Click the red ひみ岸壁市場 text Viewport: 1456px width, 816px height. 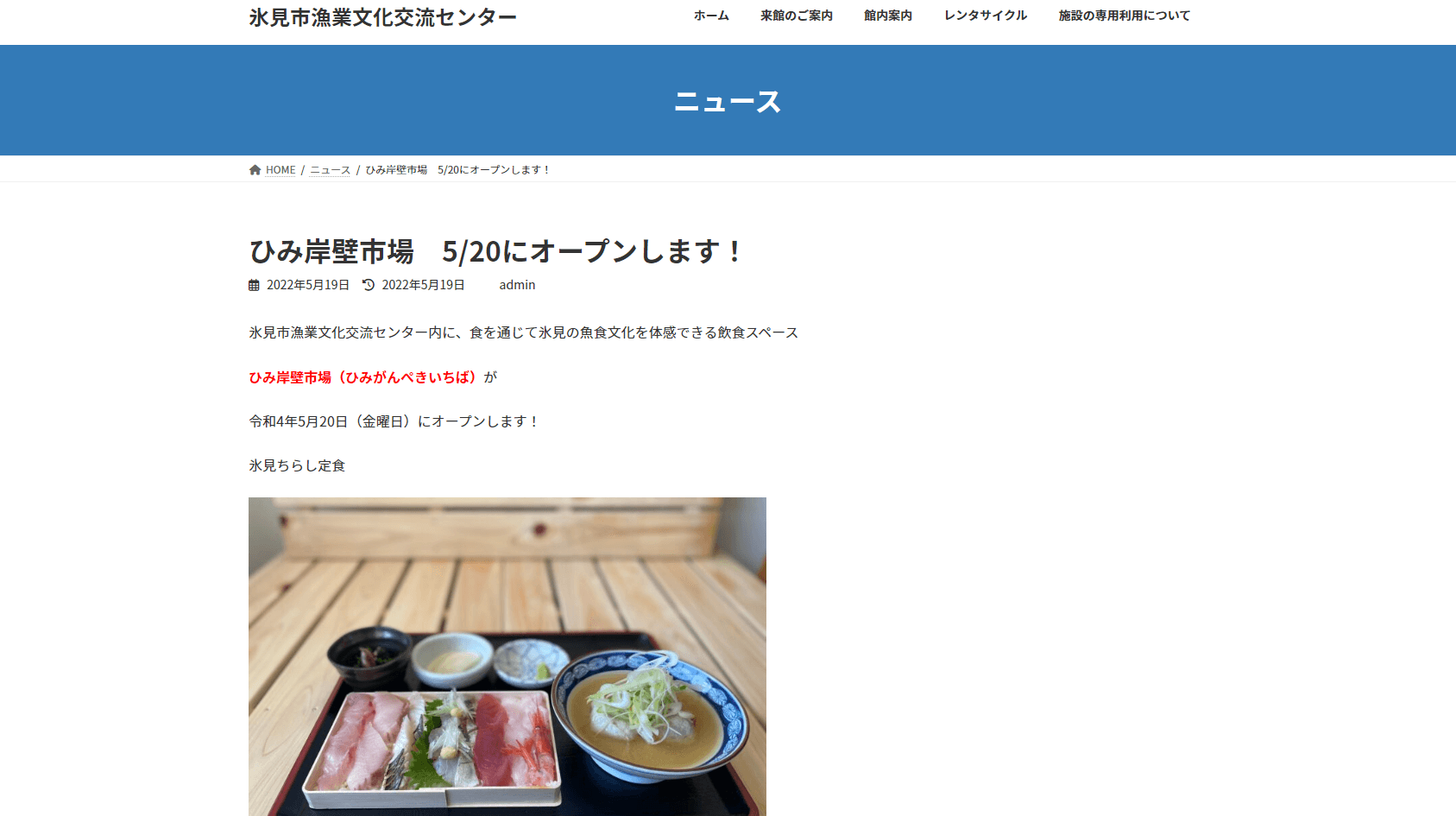364,377
